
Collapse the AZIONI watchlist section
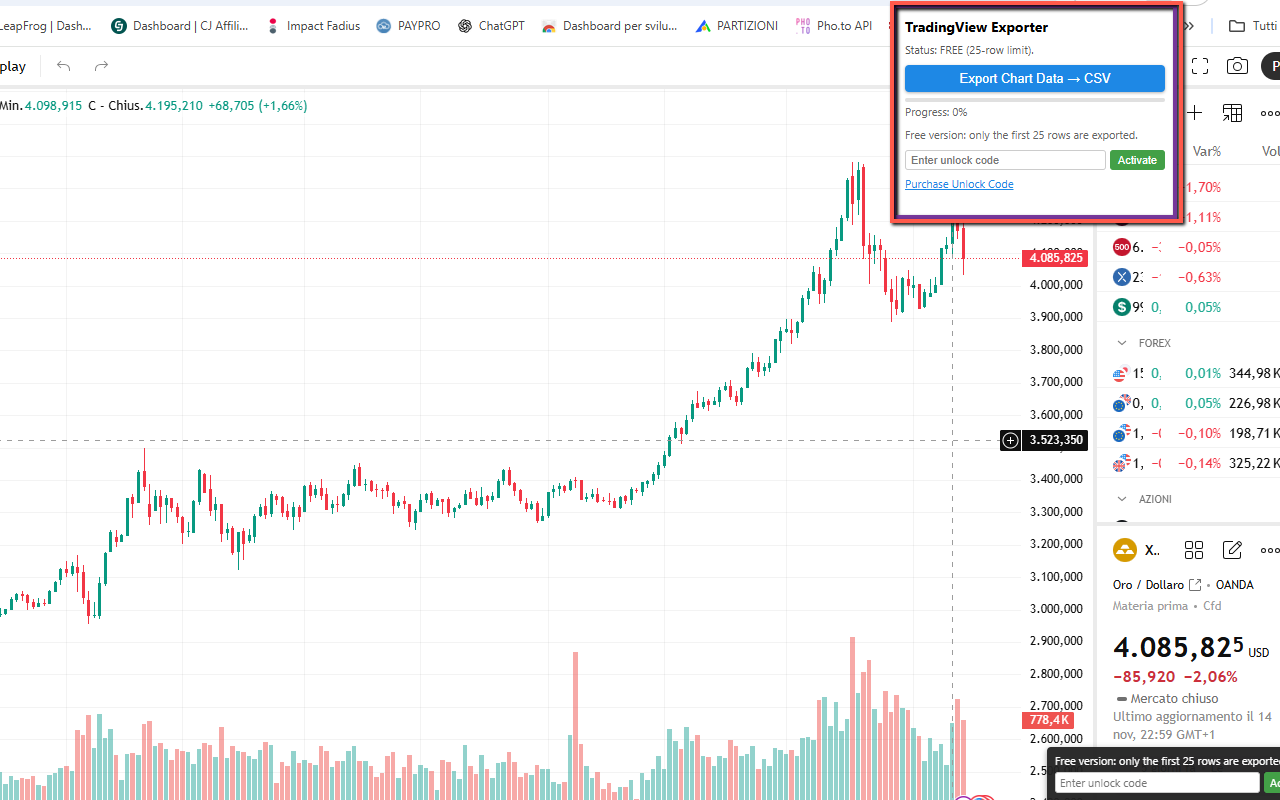point(1124,498)
